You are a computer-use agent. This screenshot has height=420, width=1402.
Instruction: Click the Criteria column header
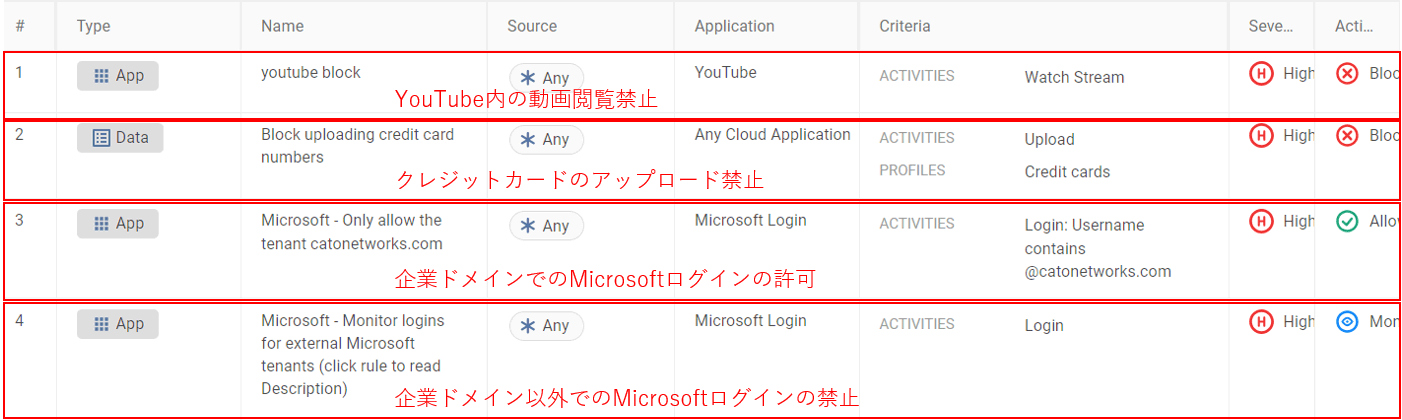(905, 26)
